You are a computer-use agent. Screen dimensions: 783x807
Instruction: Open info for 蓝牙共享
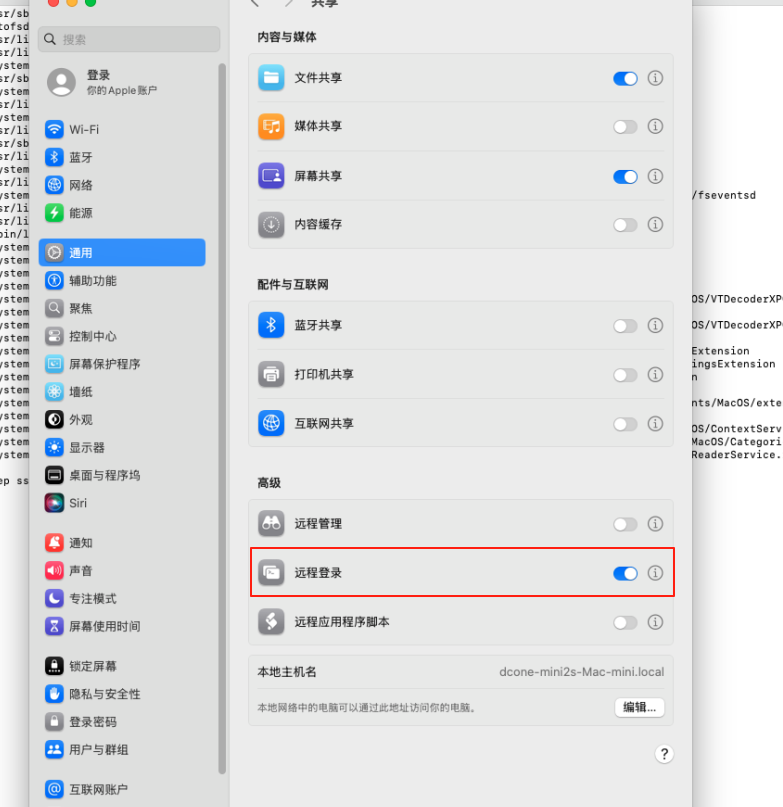655,325
